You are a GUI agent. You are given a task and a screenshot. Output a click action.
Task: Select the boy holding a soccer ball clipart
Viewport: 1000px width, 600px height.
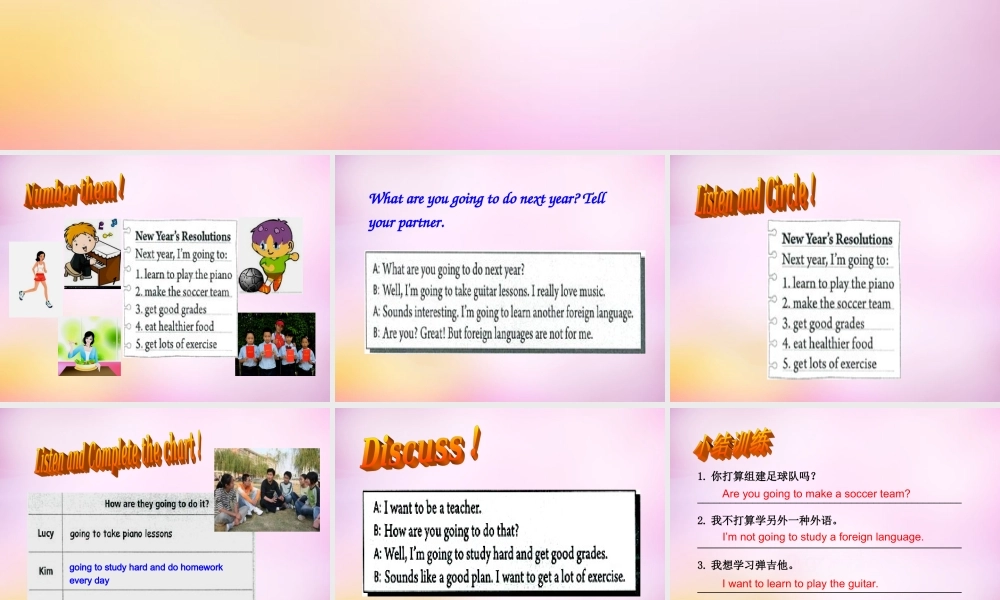tap(270, 255)
